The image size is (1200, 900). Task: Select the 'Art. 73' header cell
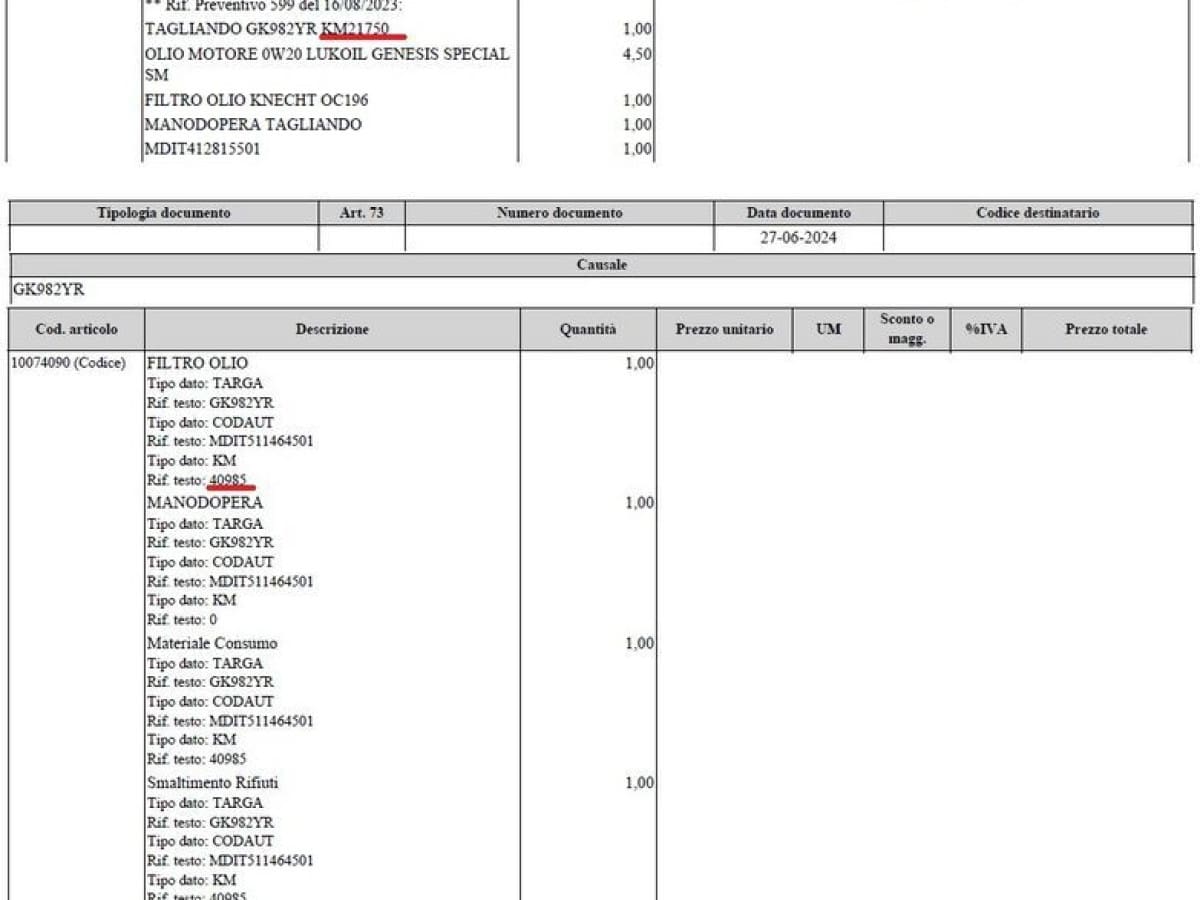[x=361, y=213]
